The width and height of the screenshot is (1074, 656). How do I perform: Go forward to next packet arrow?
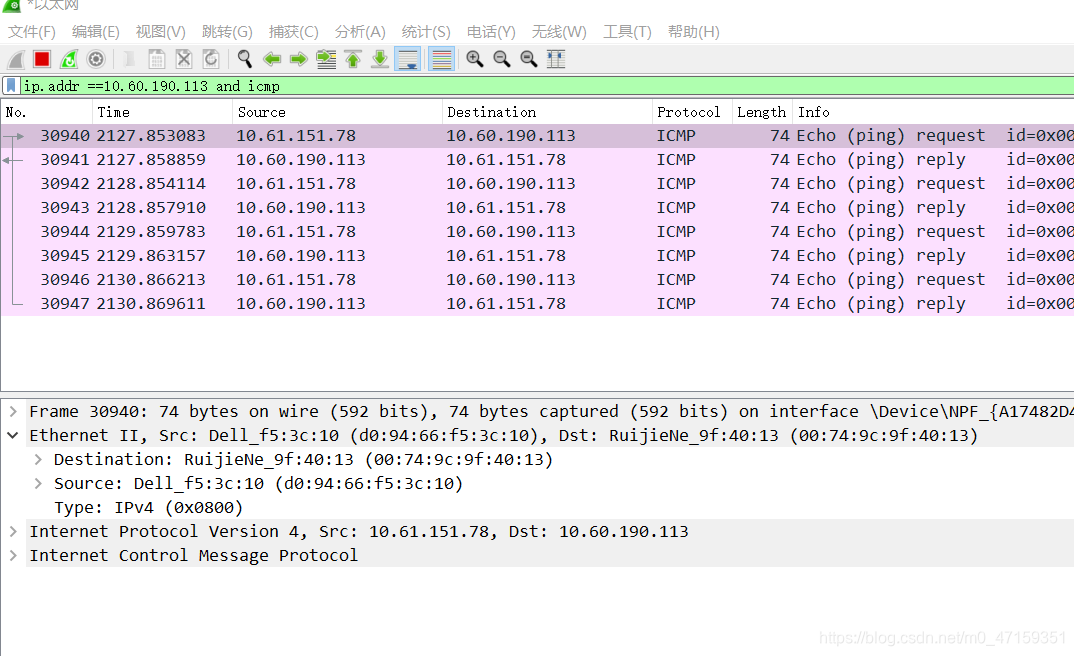pyautogui.click(x=299, y=60)
